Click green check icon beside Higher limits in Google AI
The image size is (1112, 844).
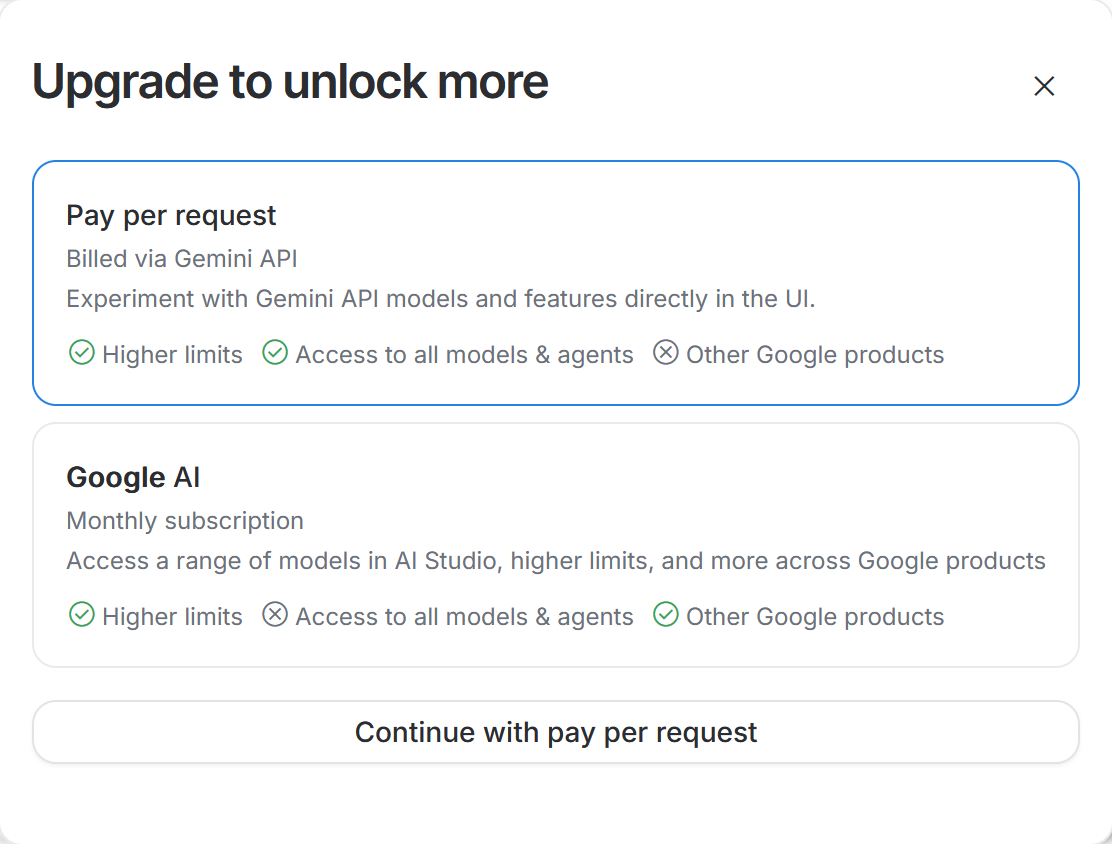tap(81, 615)
